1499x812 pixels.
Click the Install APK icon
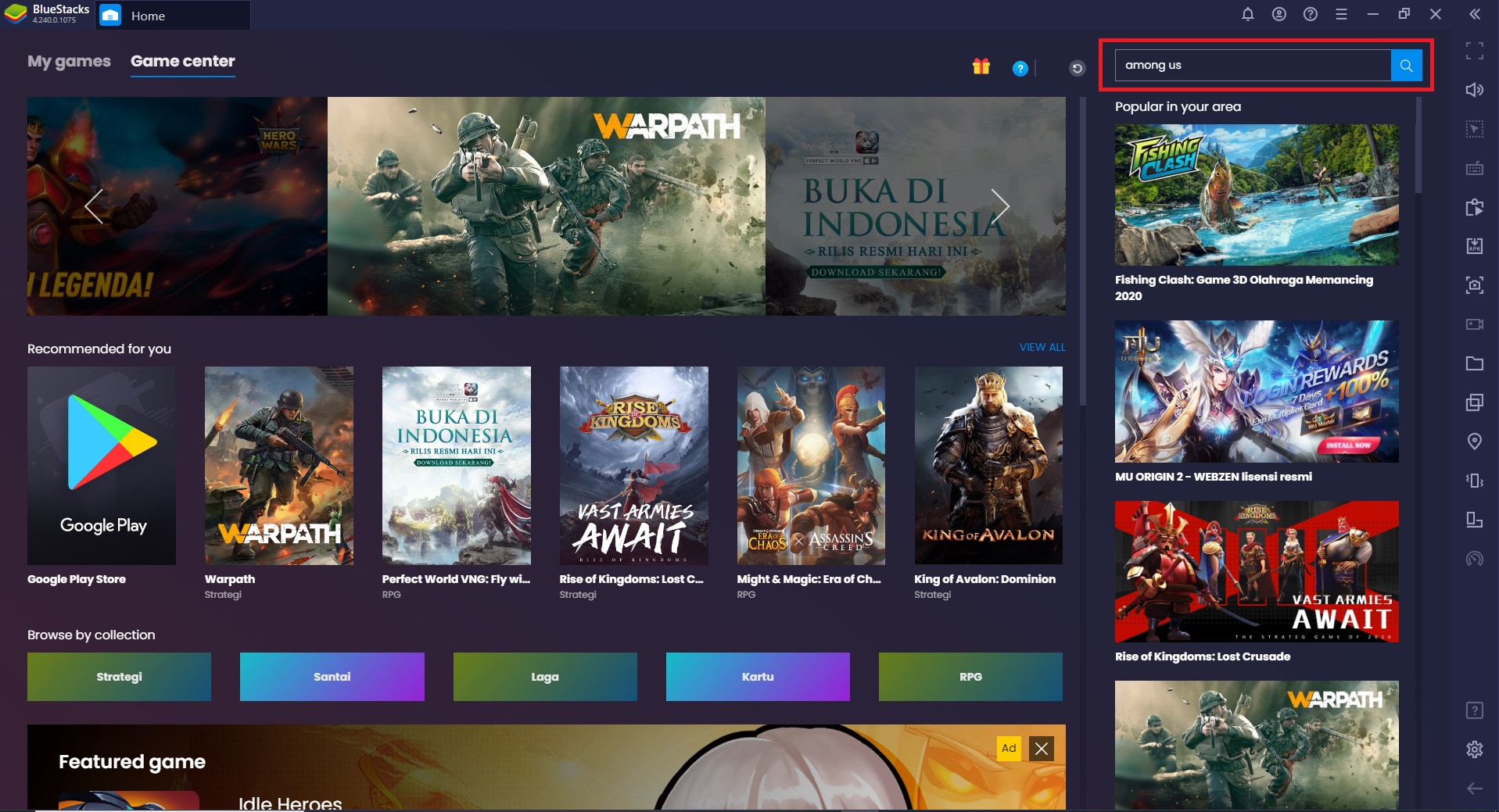[x=1475, y=246]
